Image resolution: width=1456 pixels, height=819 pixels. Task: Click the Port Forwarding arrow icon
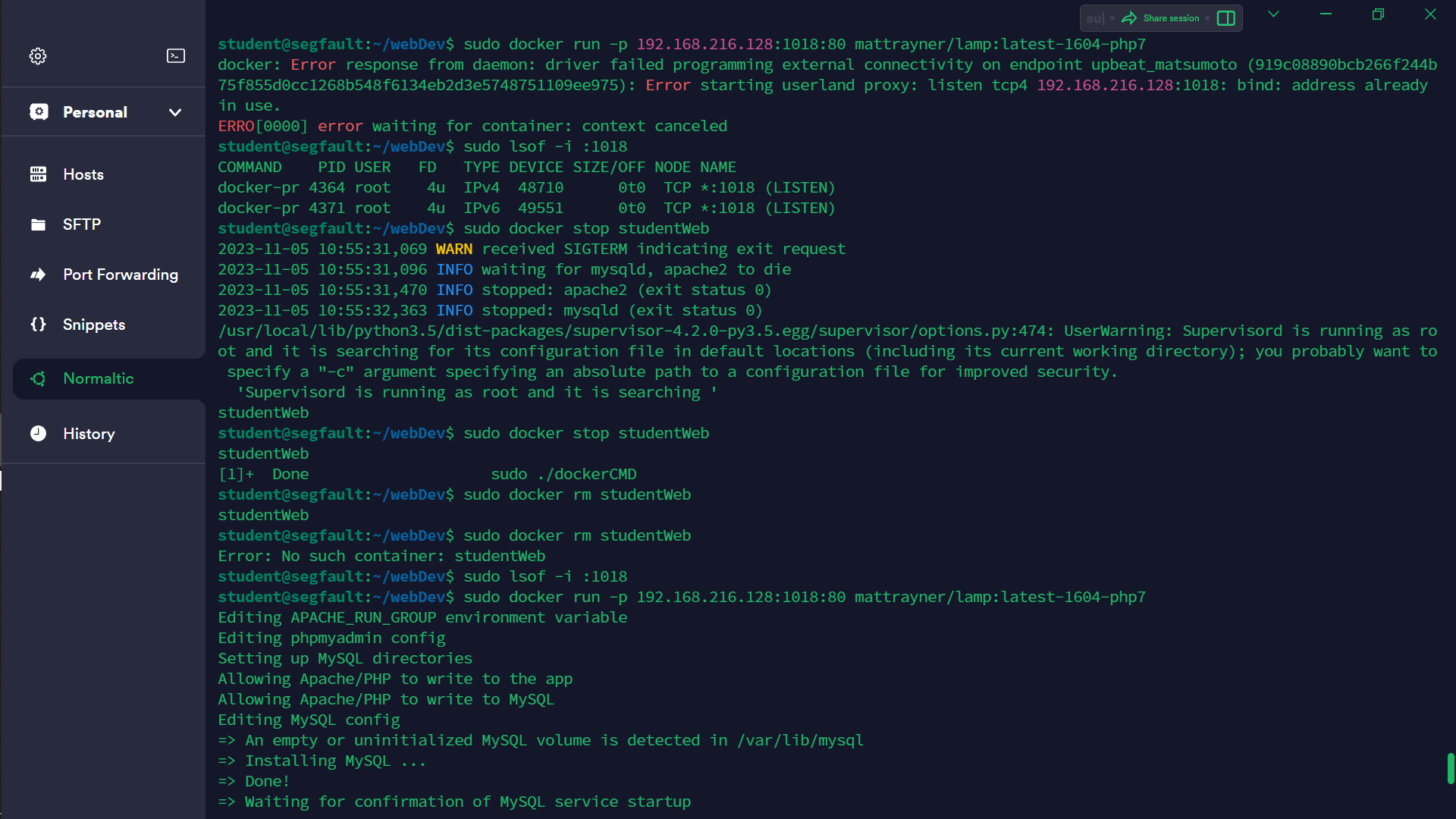click(38, 275)
